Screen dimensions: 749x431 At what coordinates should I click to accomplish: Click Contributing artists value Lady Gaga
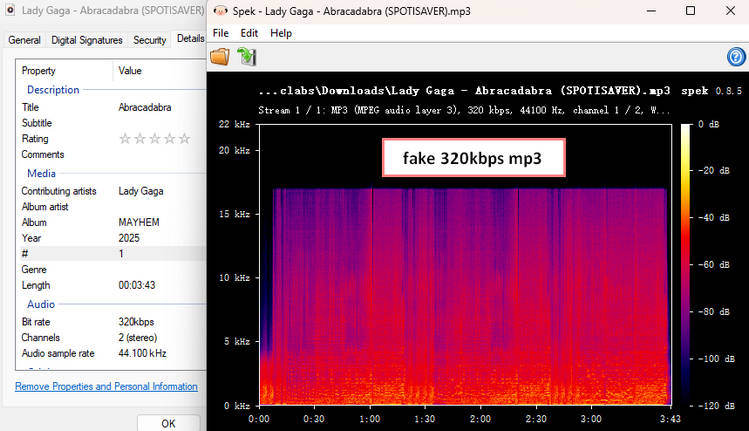[141, 191]
